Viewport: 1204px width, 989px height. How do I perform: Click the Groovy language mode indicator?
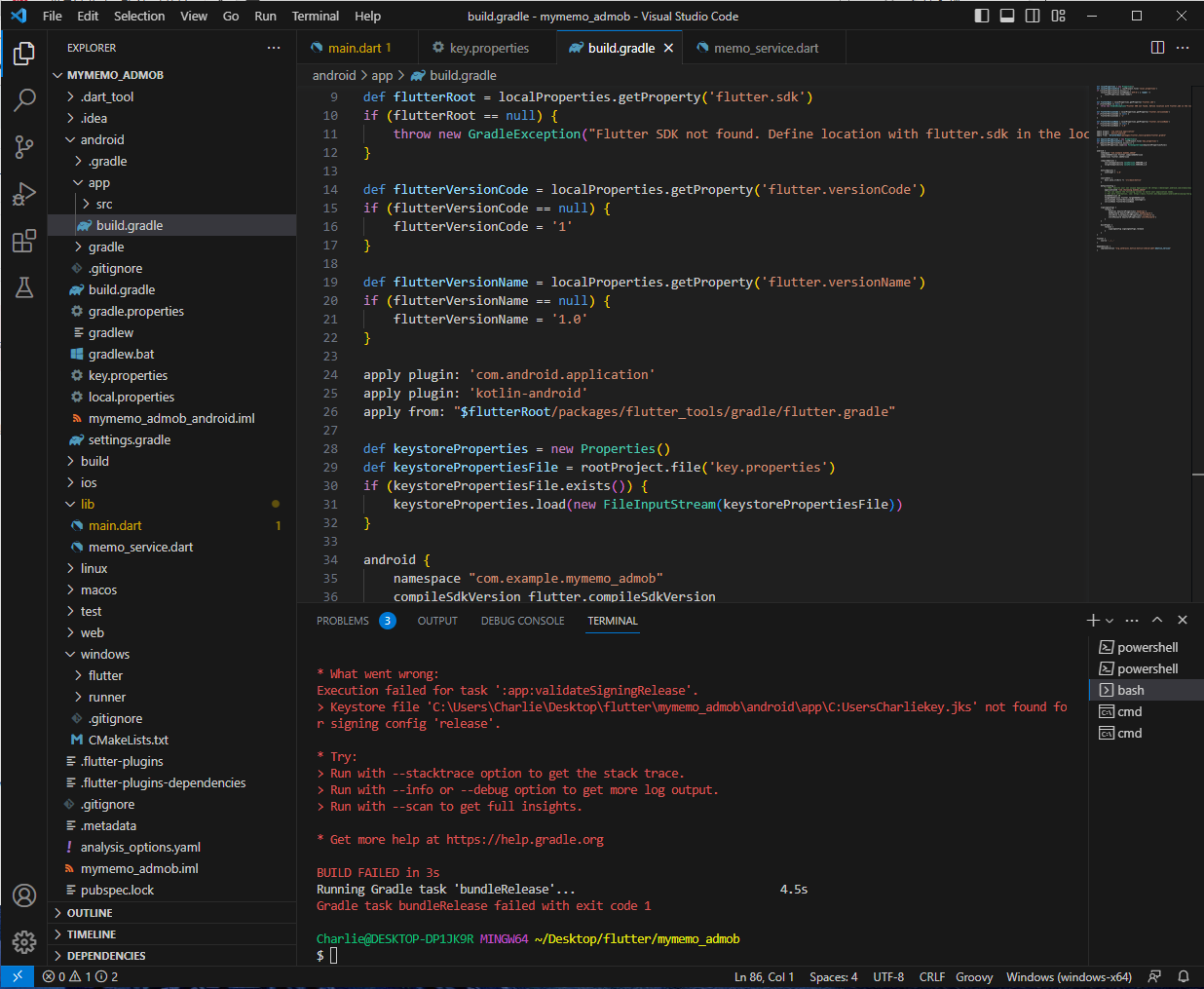tap(974, 976)
